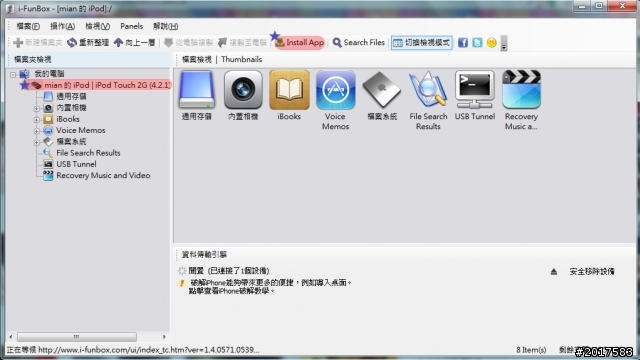Click the iPhone jailbreak tutorial link text

[231, 291]
